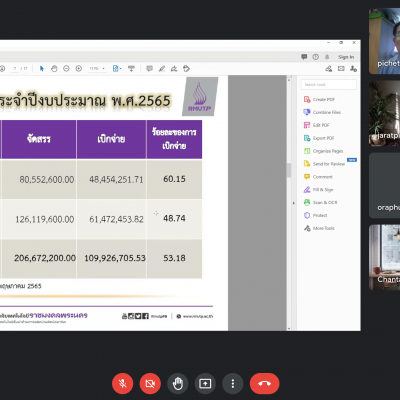Collapse the tools pane with arrow
400x400 pixels.
click(x=293, y=203)
